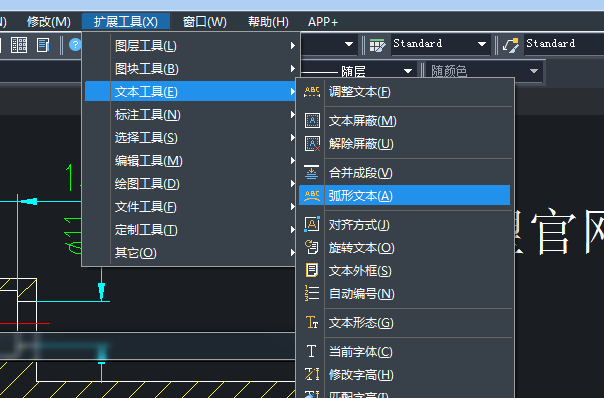Click the 调整文本 ABC icon
The width and height of the screenshot is (604, 398).
(312, 92)
